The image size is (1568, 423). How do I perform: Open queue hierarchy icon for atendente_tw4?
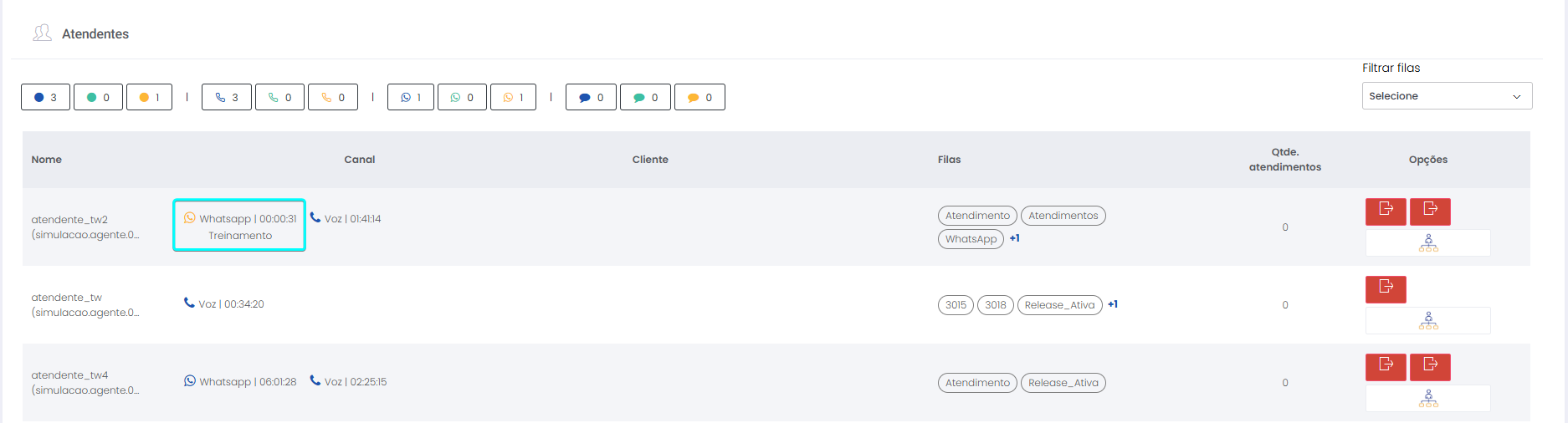click(x=1428, y=399)
